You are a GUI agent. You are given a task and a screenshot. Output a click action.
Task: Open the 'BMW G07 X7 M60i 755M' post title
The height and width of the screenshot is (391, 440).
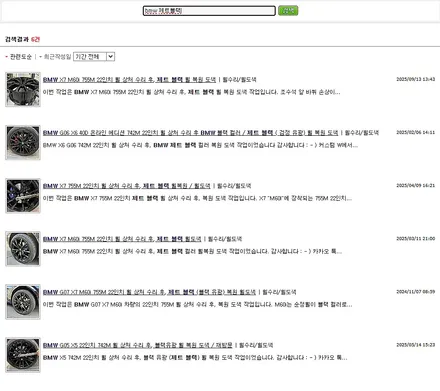149,292
